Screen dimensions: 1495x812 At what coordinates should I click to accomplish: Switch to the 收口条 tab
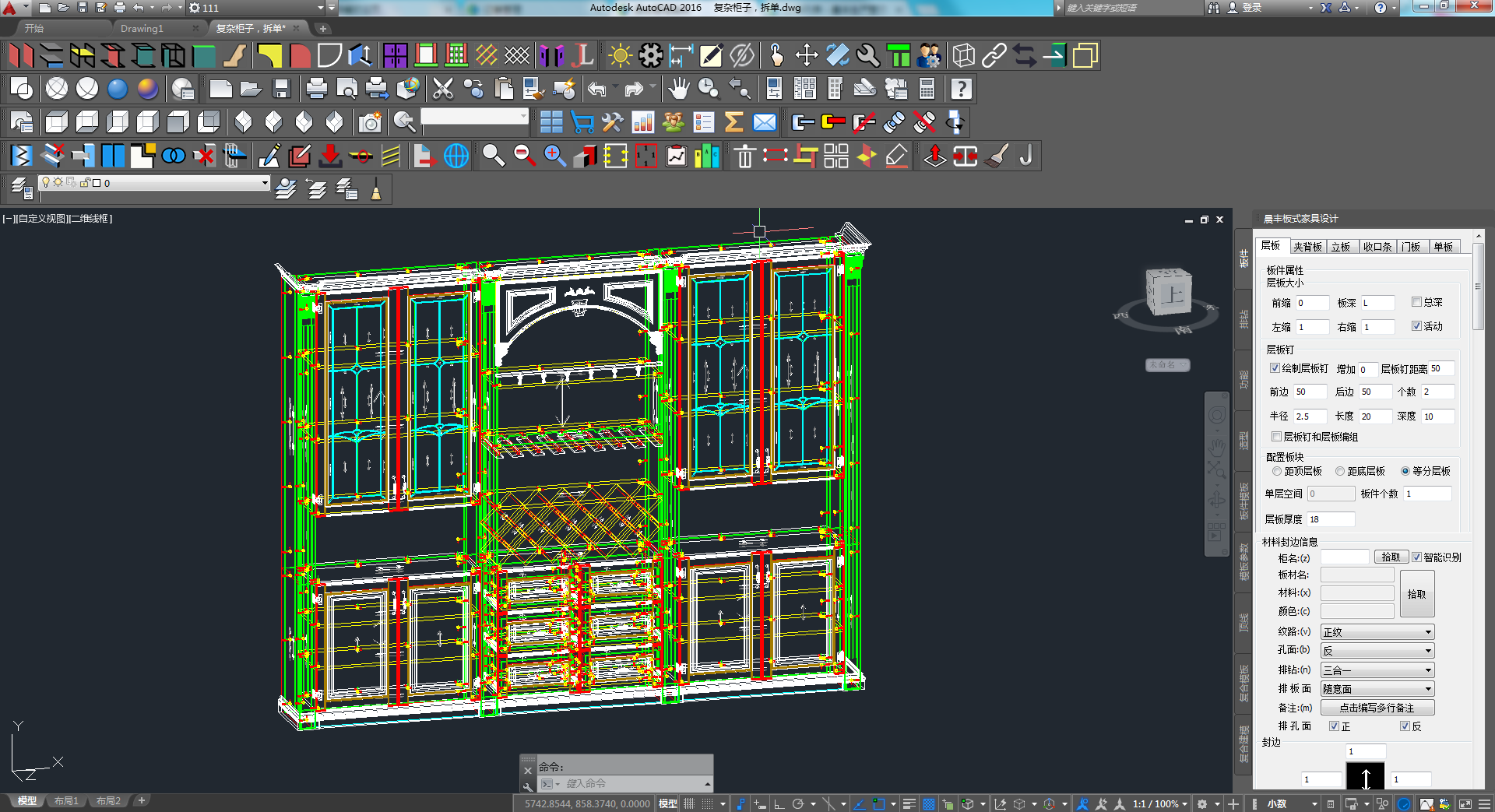[1377, 247]
